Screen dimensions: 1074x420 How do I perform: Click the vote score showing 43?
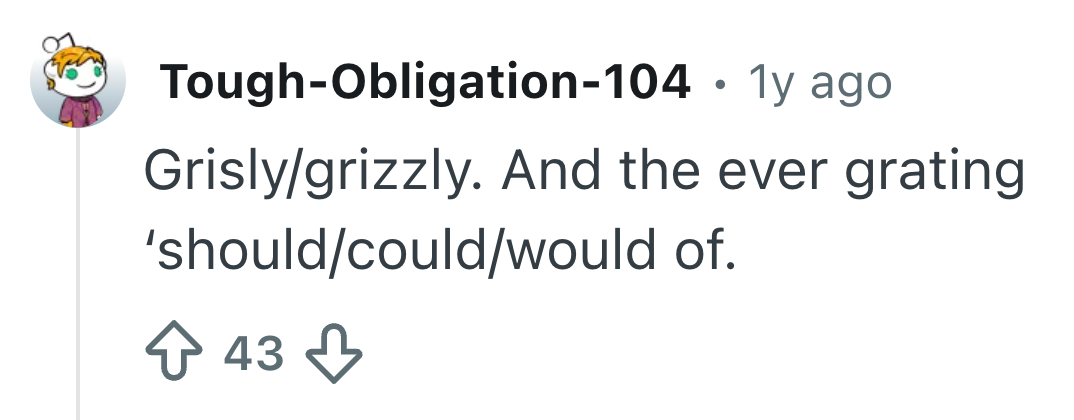(x=253, y=354)
